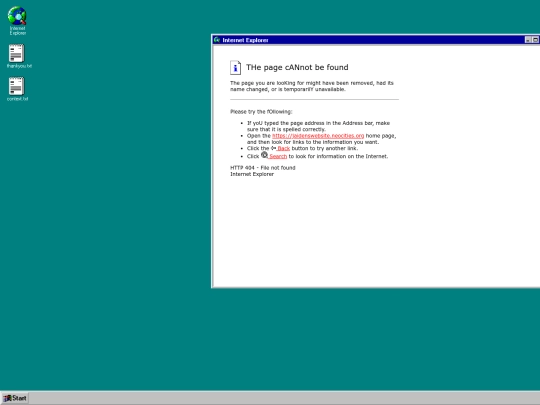Open the Internet Explorer desktop shortcut

point(17,21)
